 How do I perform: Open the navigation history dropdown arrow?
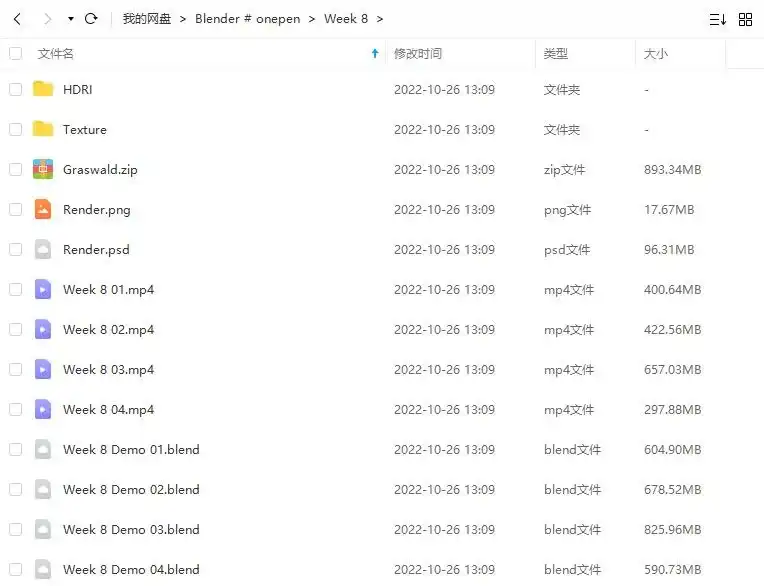point(70,19)
